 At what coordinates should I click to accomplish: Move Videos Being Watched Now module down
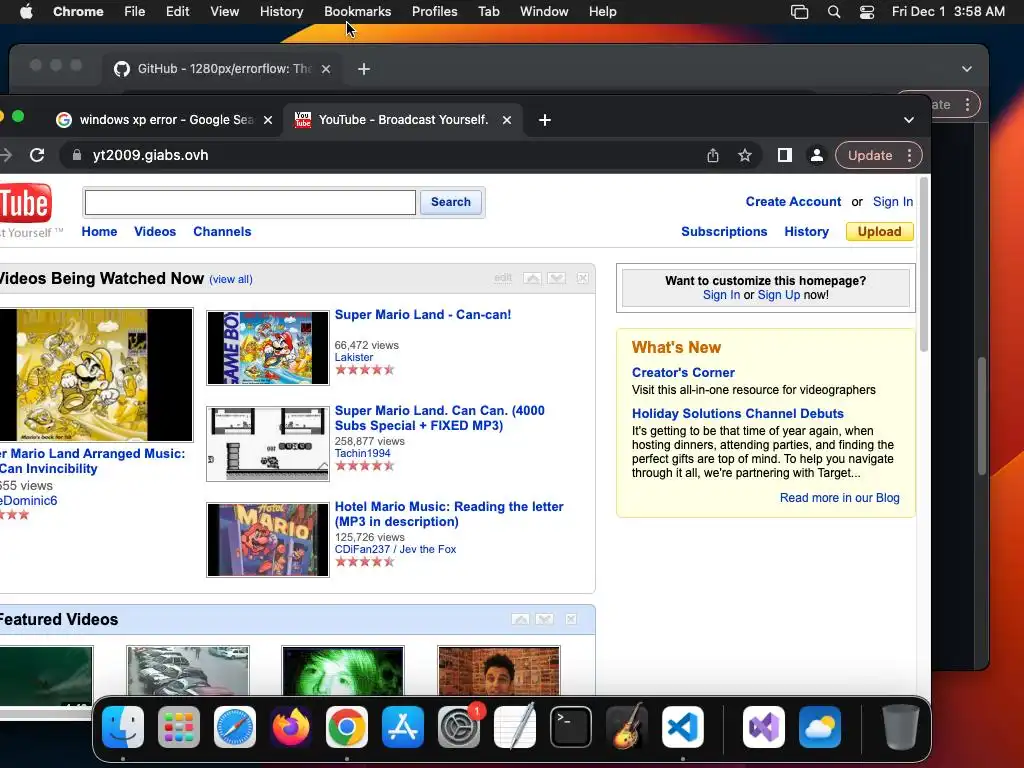556,279
